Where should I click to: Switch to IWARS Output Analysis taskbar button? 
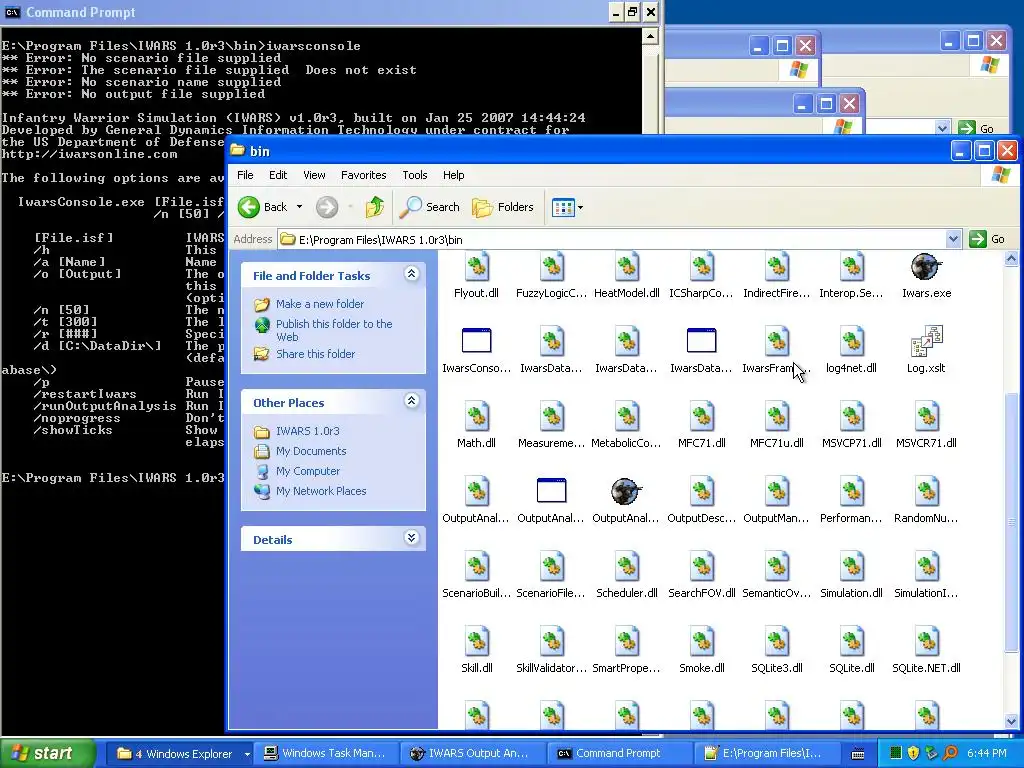(x=472, y=754)
